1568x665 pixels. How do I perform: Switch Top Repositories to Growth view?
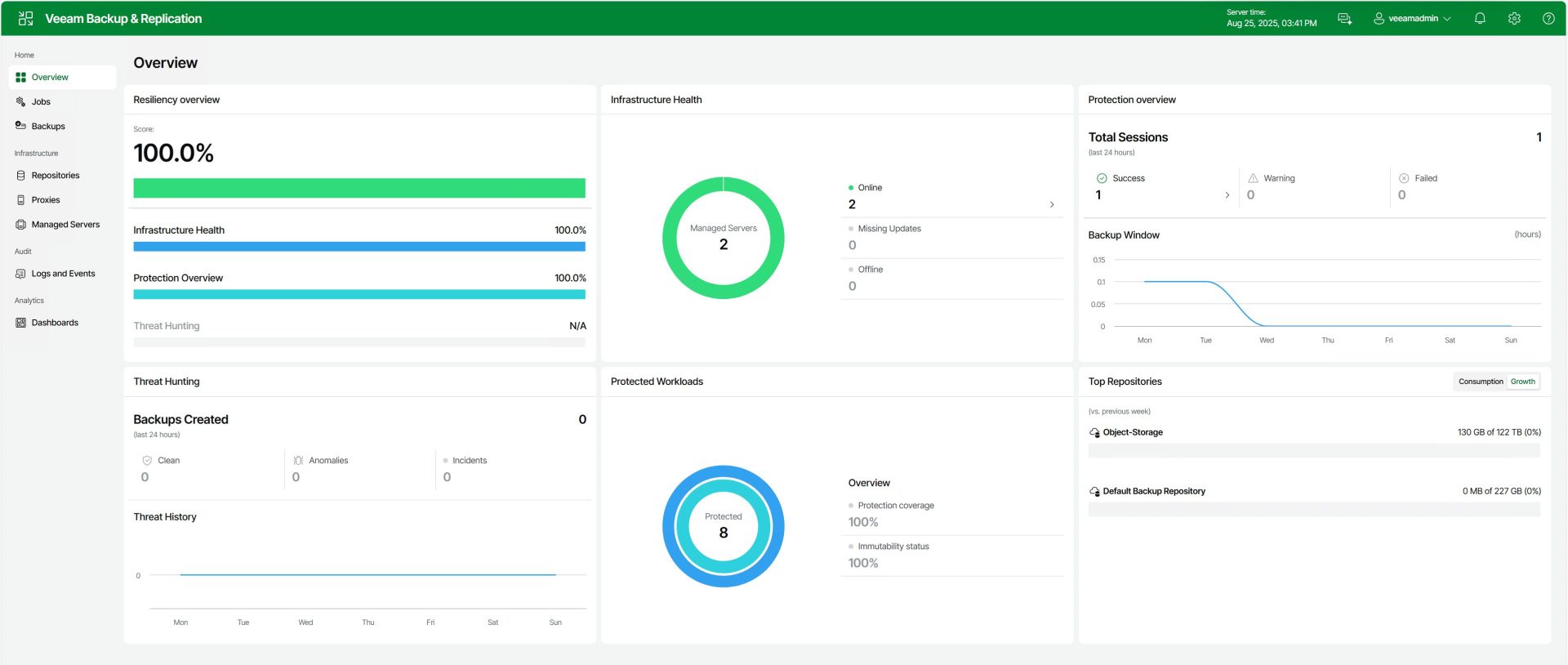(1523, 382)
